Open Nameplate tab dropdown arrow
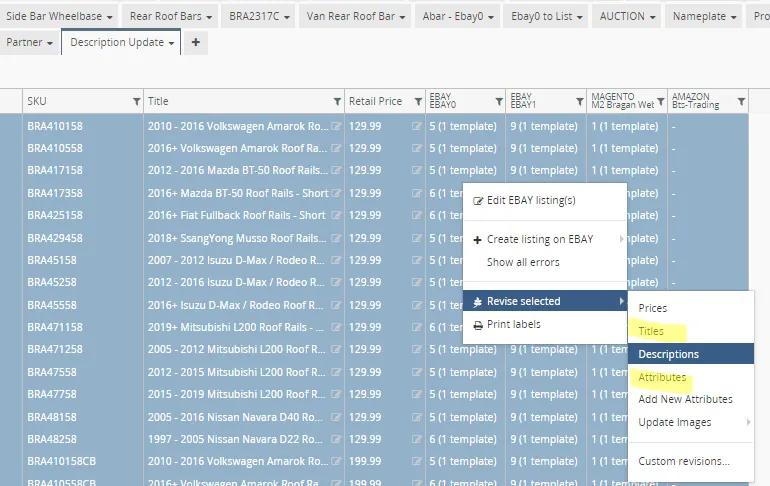This screenshot has height=486, width=770. click(x=734, y=18)
